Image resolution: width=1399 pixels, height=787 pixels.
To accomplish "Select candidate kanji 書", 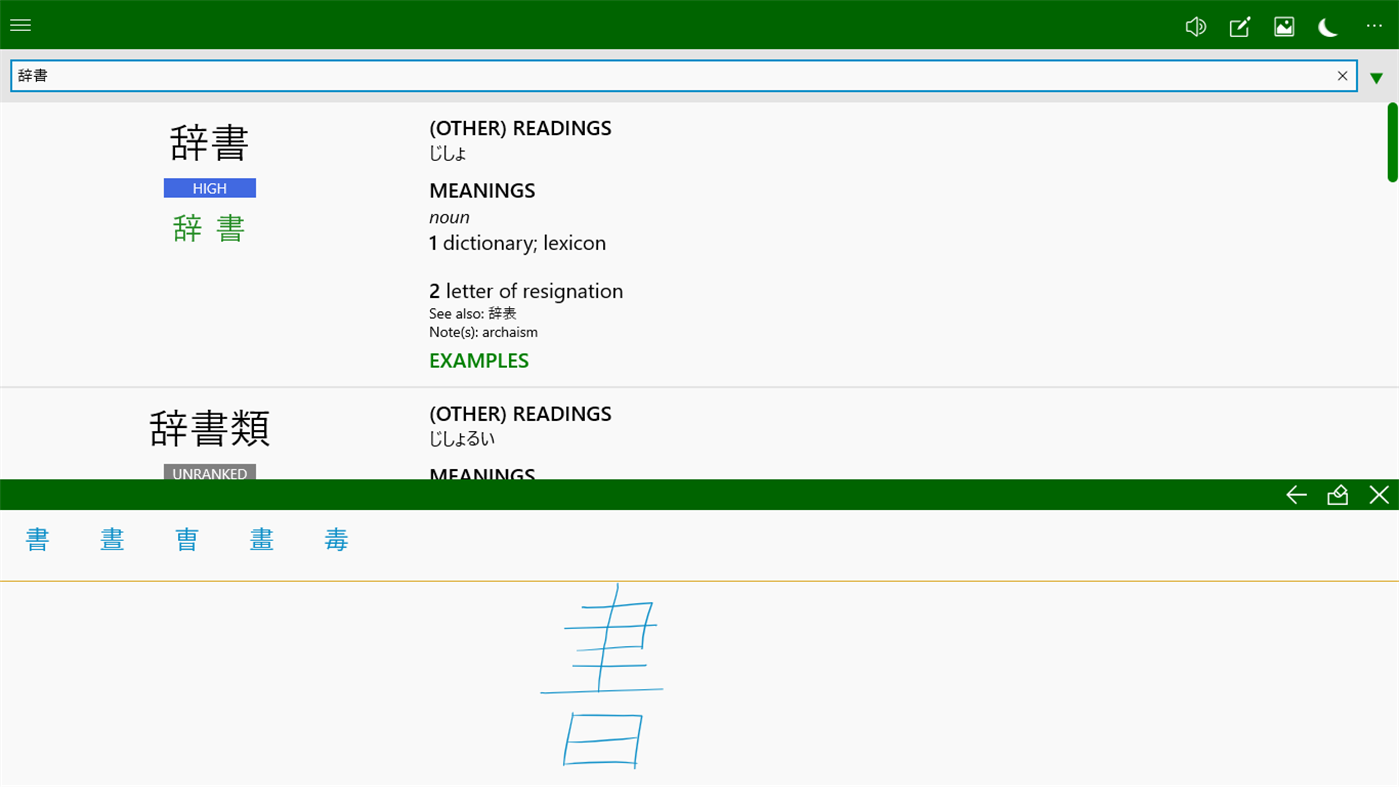I will (37, 539).
